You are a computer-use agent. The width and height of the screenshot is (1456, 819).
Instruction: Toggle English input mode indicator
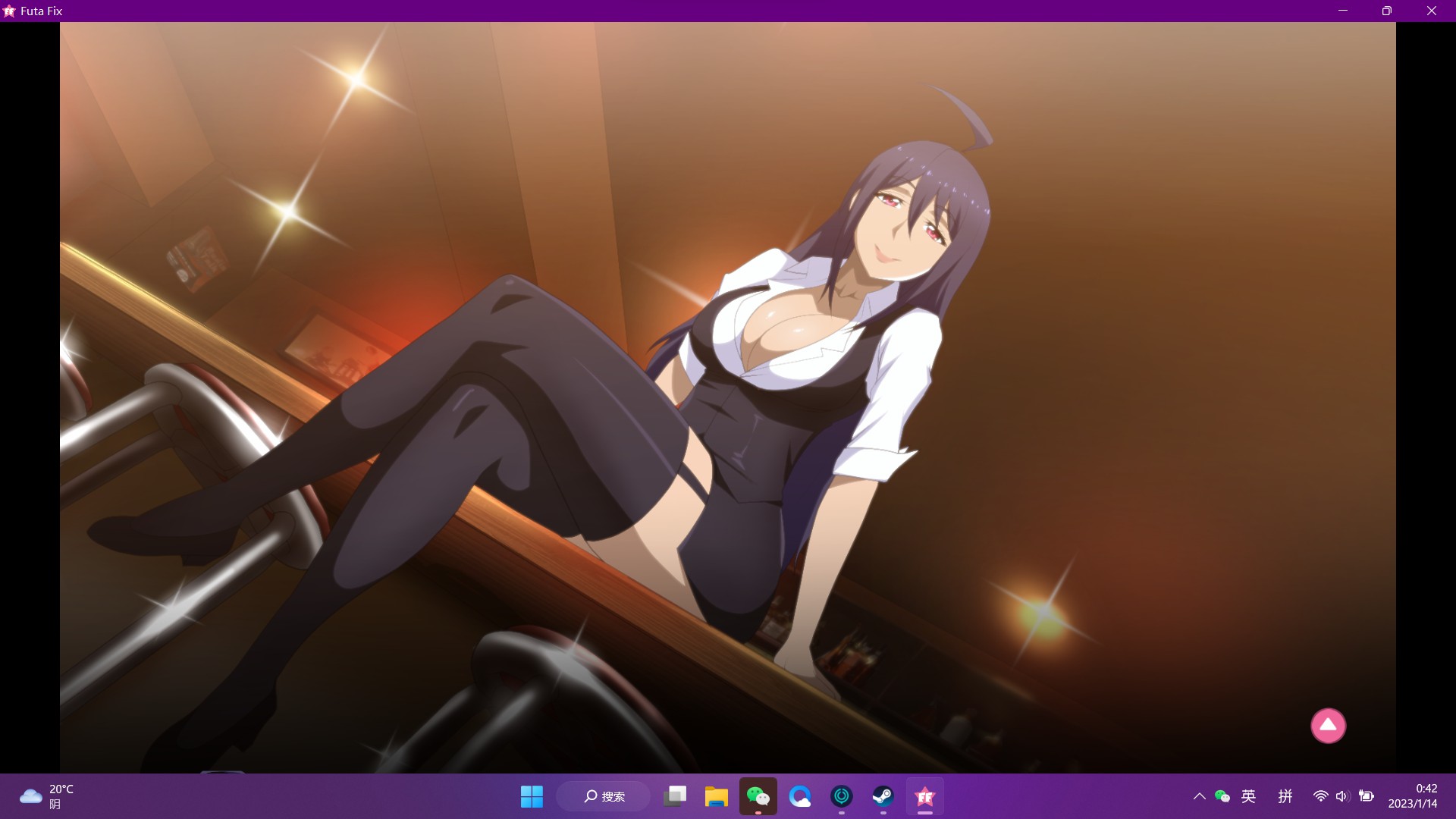tap(1249, 796)
